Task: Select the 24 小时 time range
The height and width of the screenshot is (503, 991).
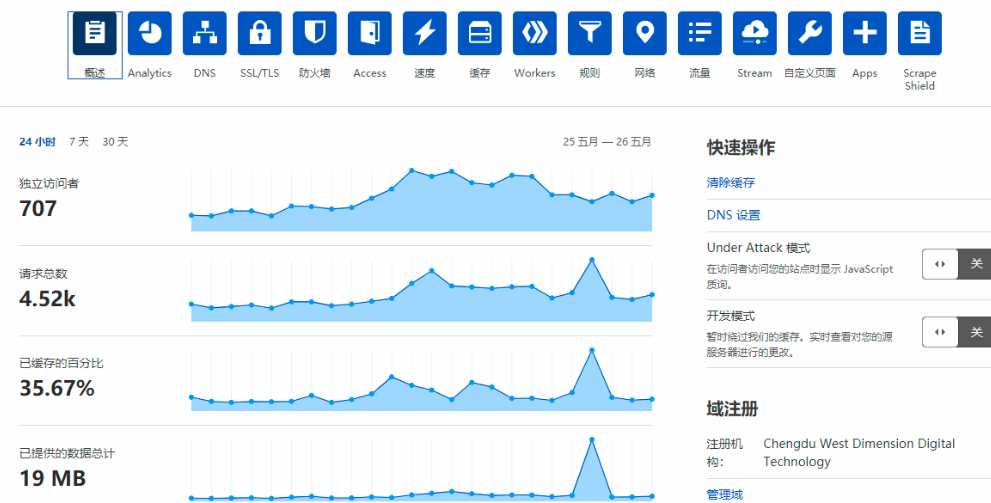Action: pos(37,142)
